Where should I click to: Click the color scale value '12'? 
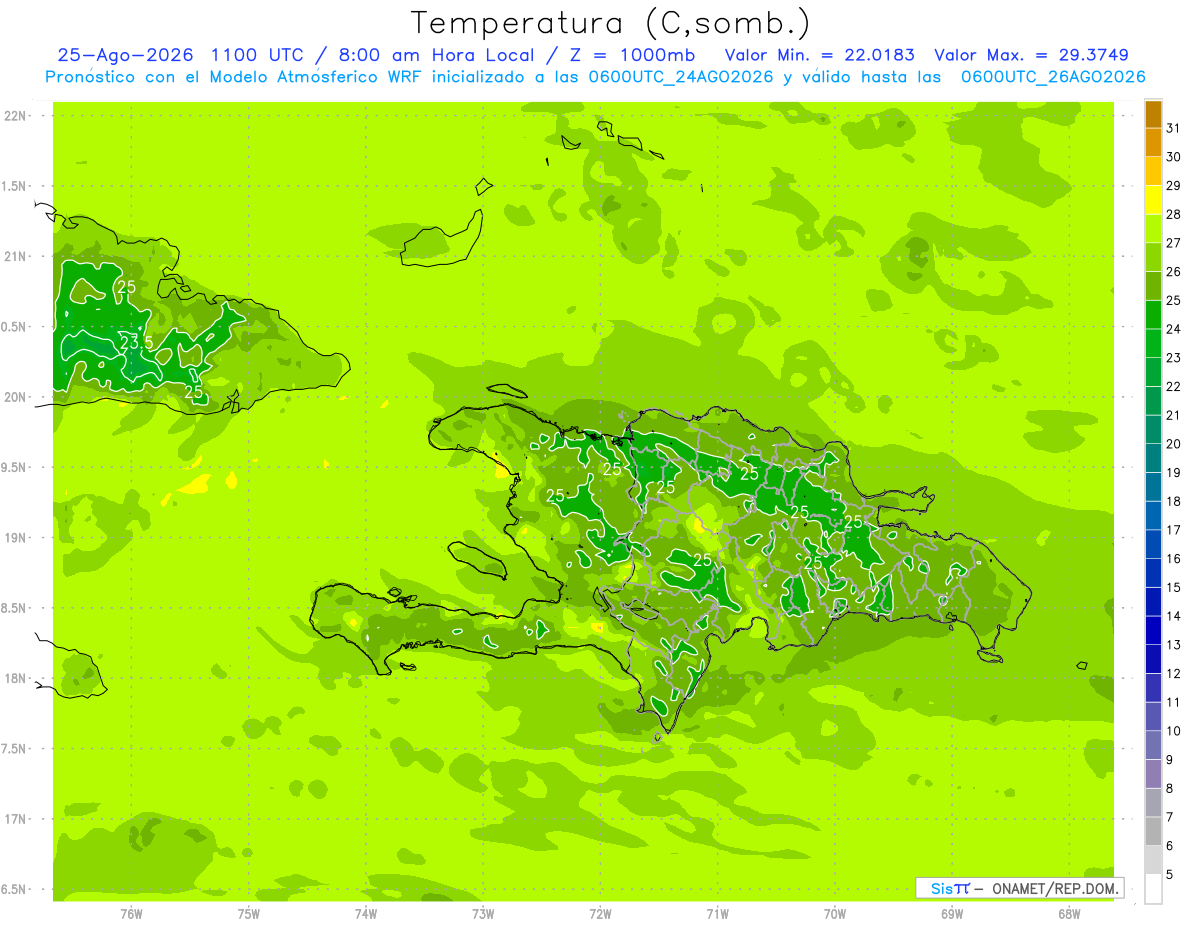[x=1174, y=674]
